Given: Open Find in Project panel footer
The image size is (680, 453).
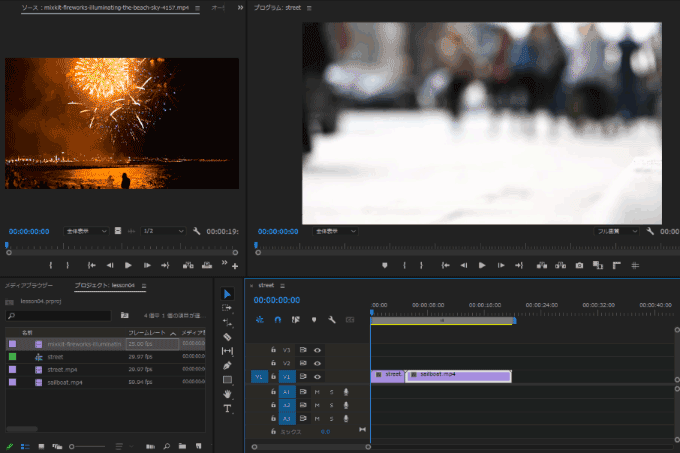Looking at the screenshot, I should tap(167, 446).
